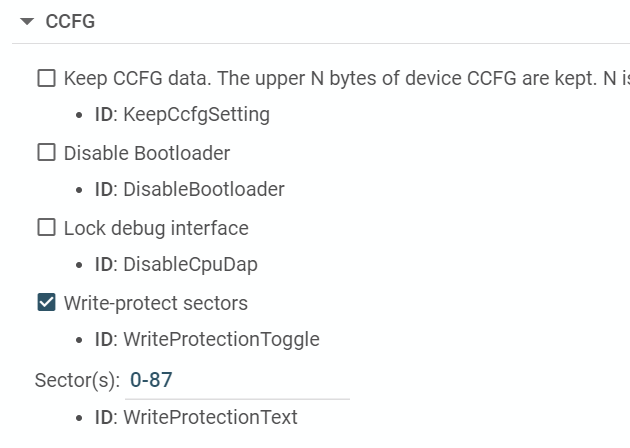Click the bold ID label beside WriteProtectionText

104,417
